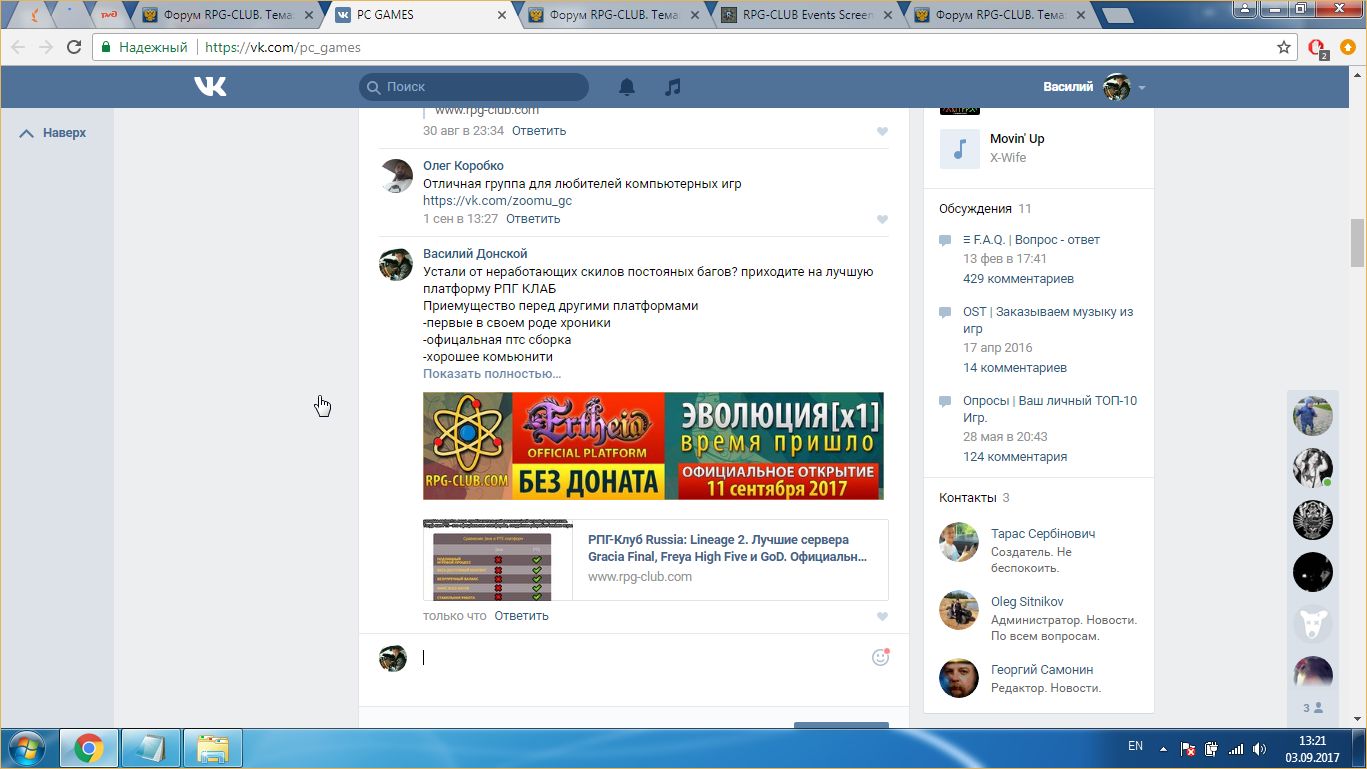
Task: Open the RPG-CLUB Эволюция banner image
Action: 653,446
